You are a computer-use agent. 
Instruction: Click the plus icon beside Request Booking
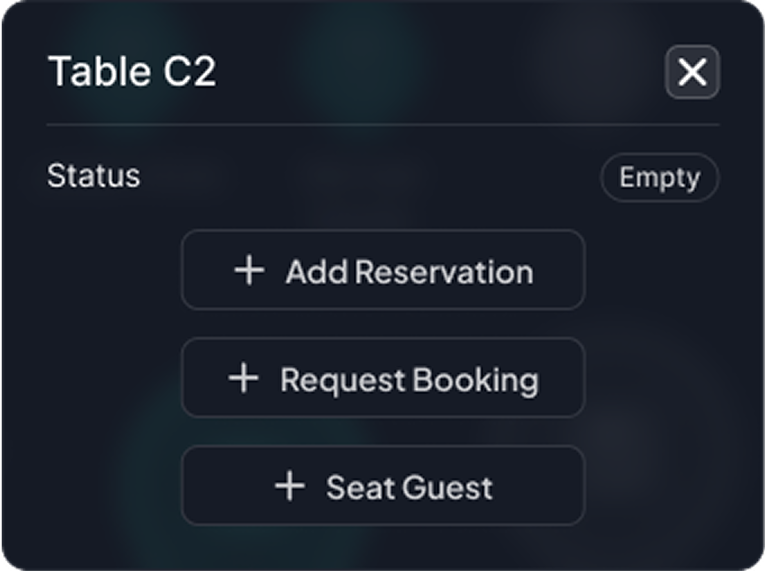point(243,378)
